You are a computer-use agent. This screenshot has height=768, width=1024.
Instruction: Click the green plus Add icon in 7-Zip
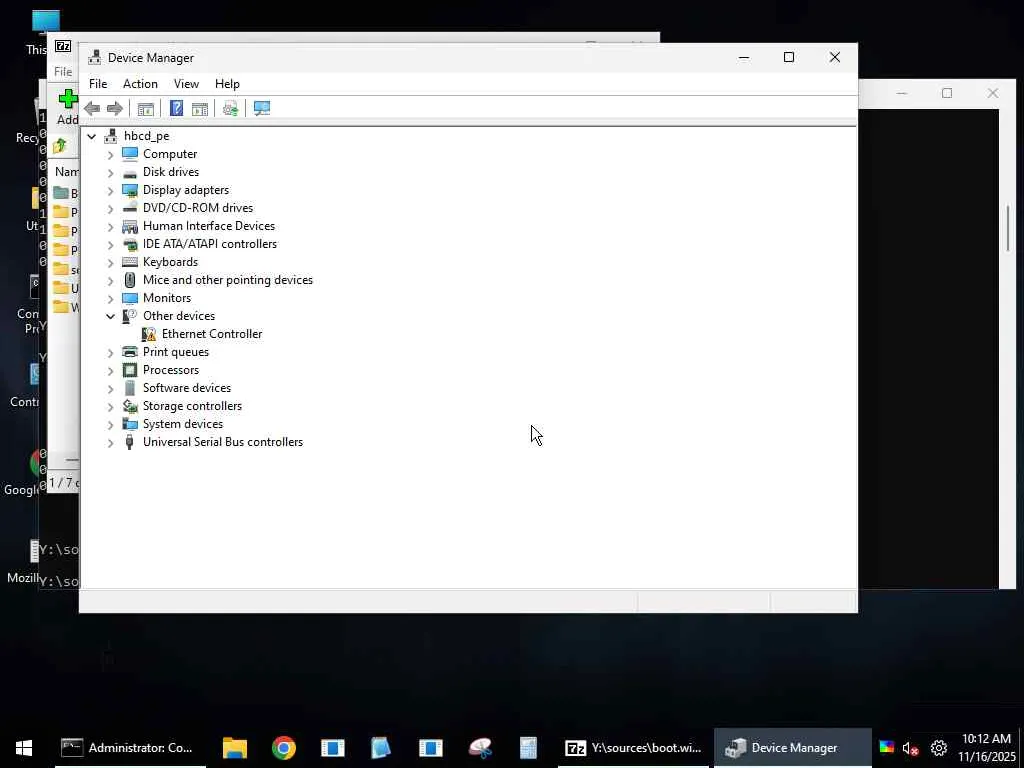pos(68,99)
